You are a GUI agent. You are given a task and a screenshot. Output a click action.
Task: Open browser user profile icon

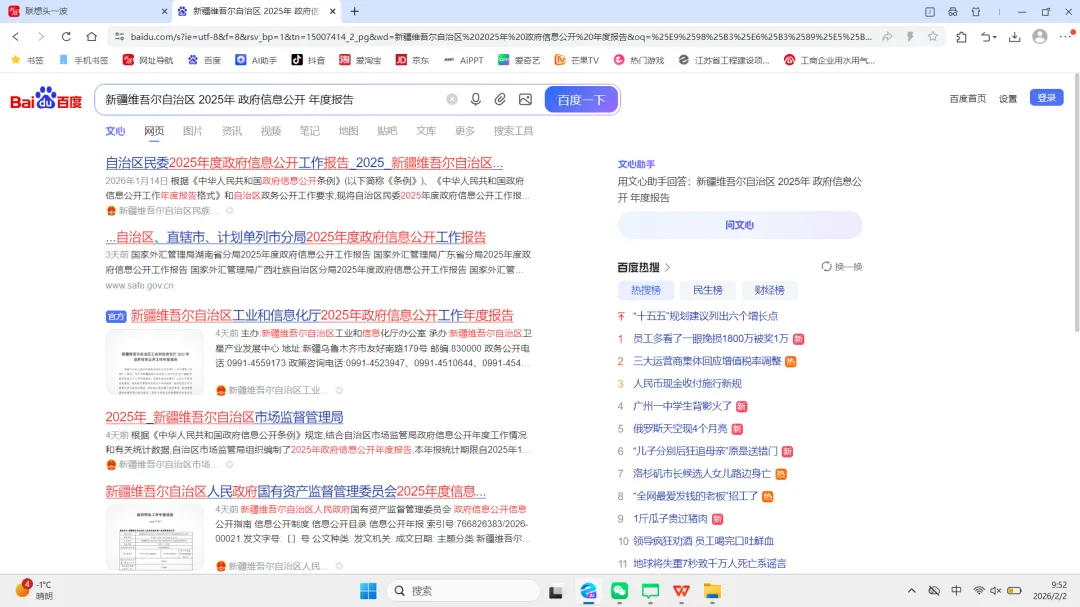pyautogui.click(x=1040, y=37)
